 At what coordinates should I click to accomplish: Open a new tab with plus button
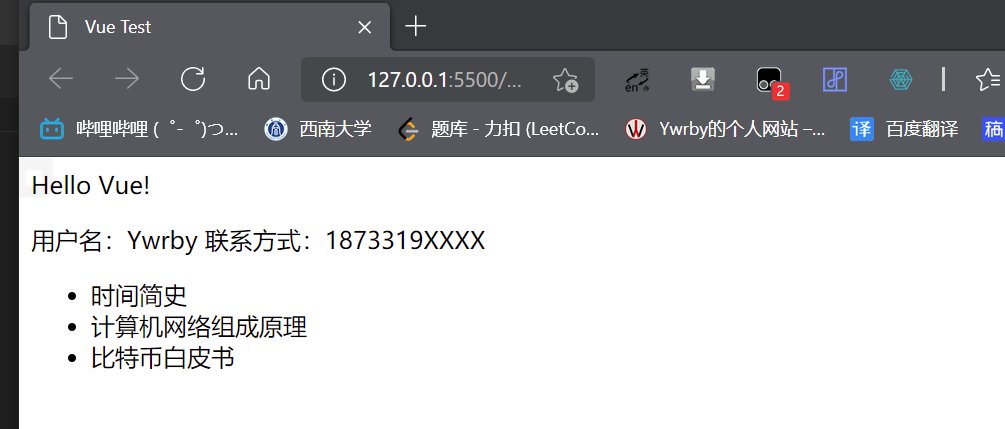[x=416, y=26]
